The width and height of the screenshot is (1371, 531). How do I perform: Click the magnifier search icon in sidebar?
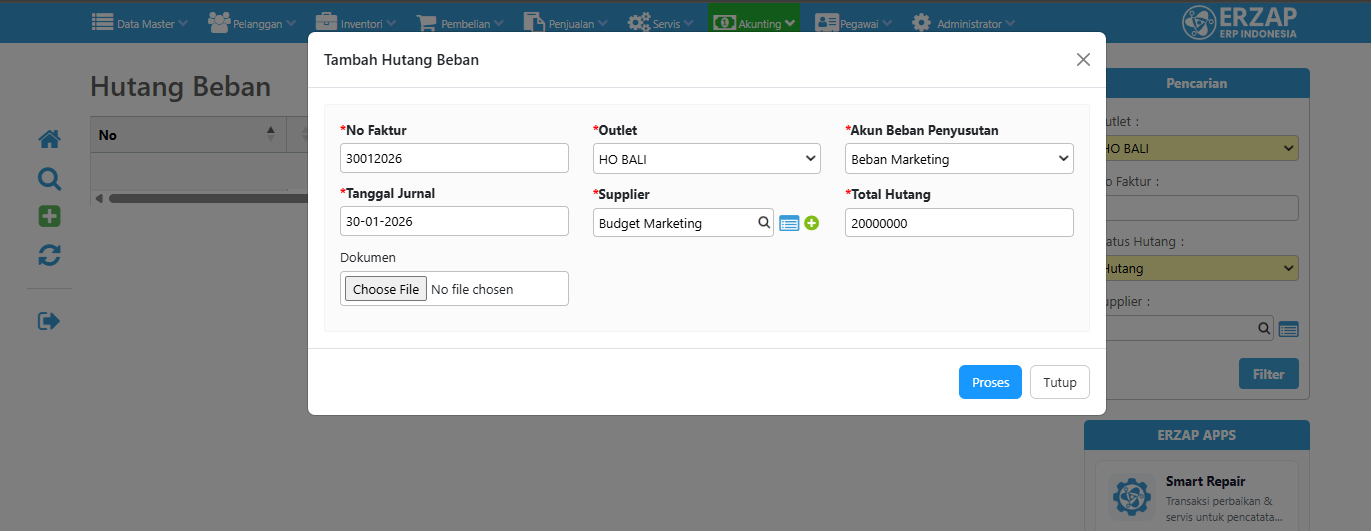pos(49,179)
